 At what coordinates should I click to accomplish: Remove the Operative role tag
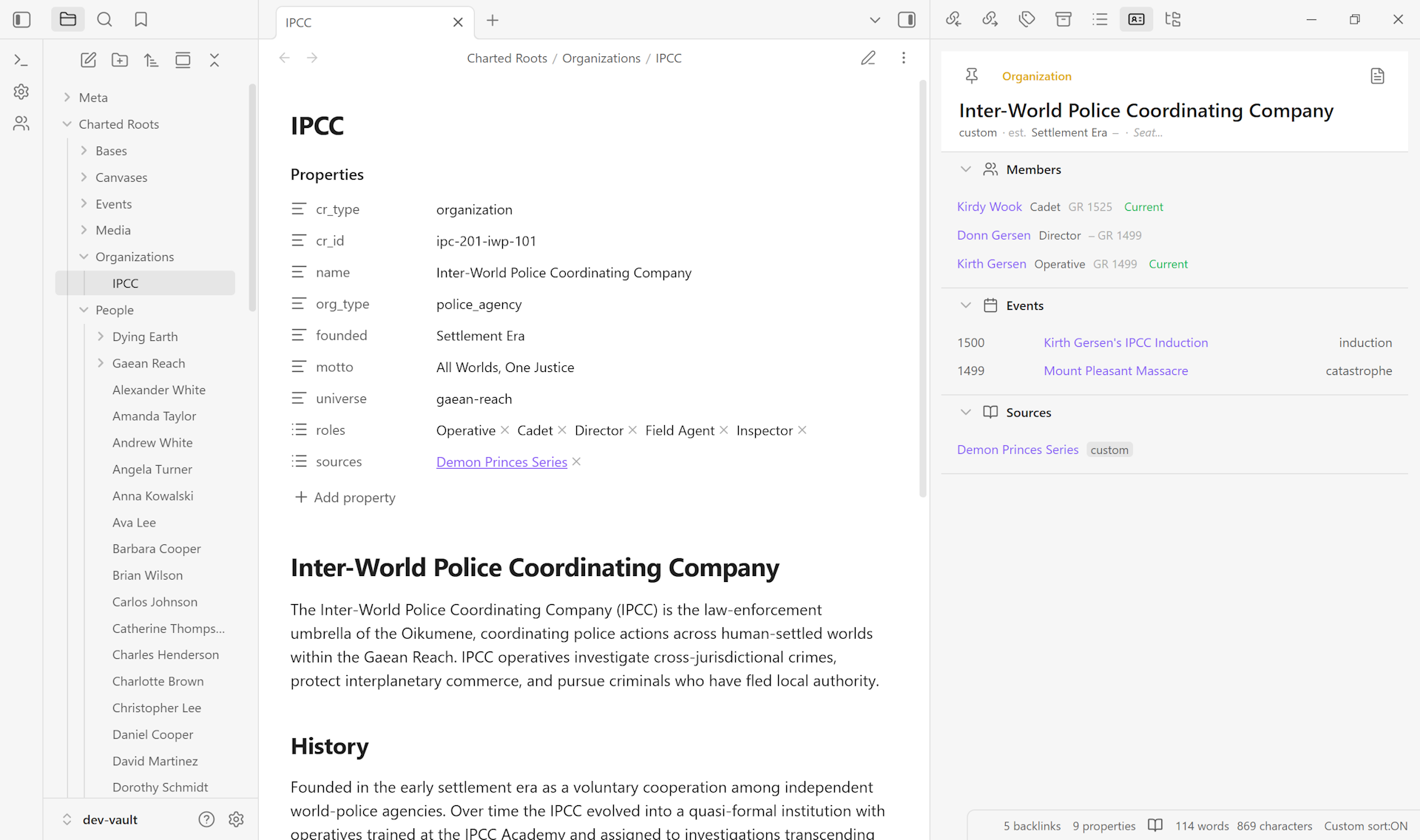(x=505, y=430)
